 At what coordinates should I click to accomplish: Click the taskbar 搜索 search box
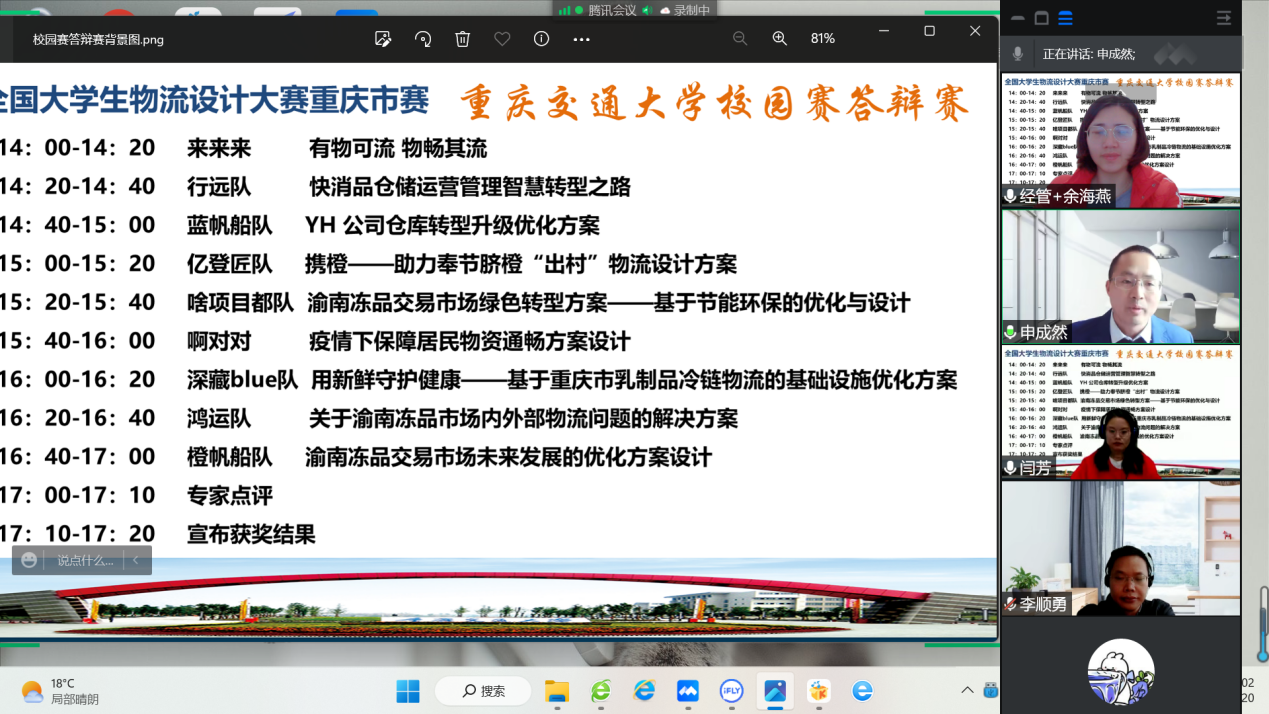(x=484, y=691)
